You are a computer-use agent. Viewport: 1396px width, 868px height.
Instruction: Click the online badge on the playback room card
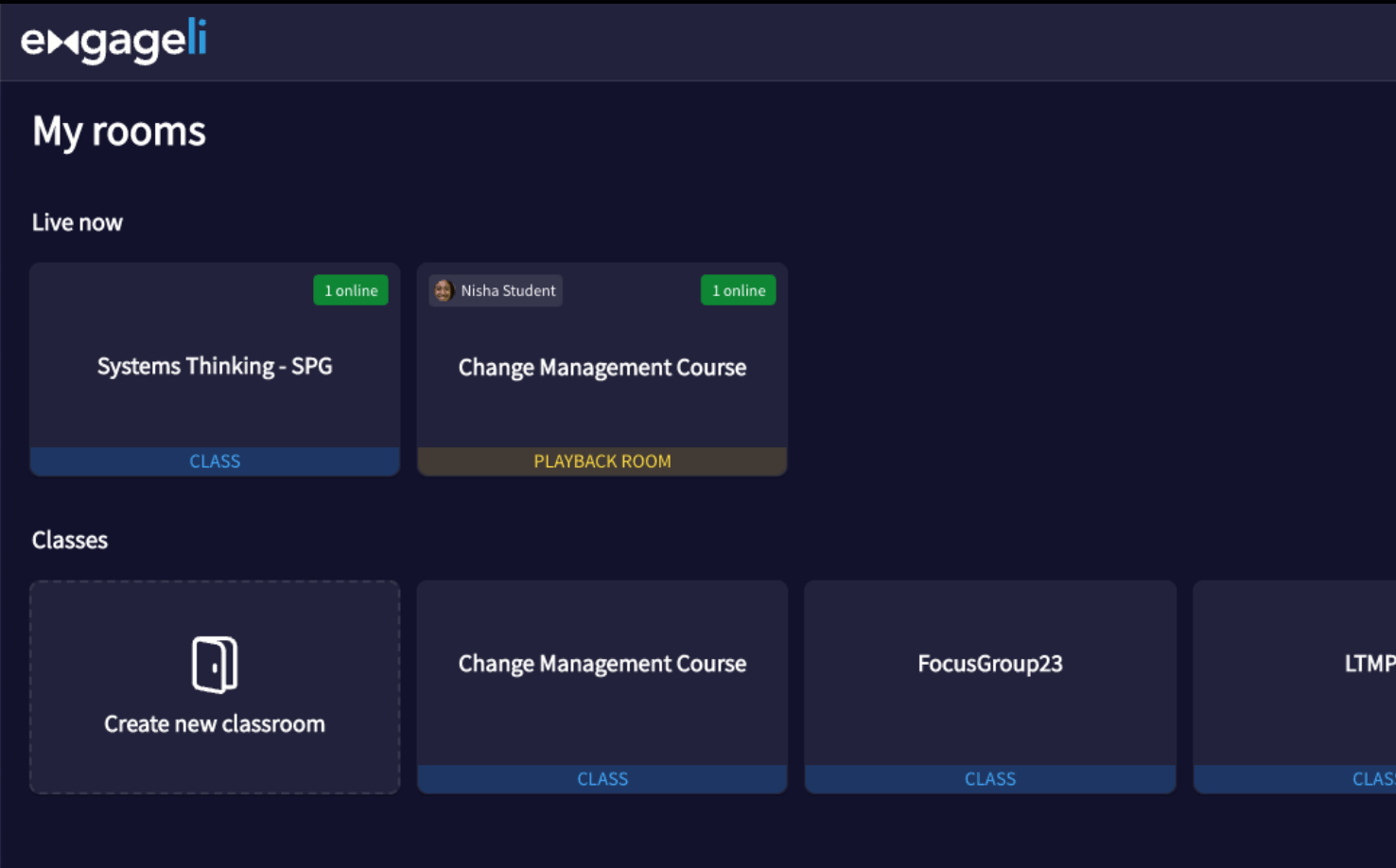[x=738, y=290]
